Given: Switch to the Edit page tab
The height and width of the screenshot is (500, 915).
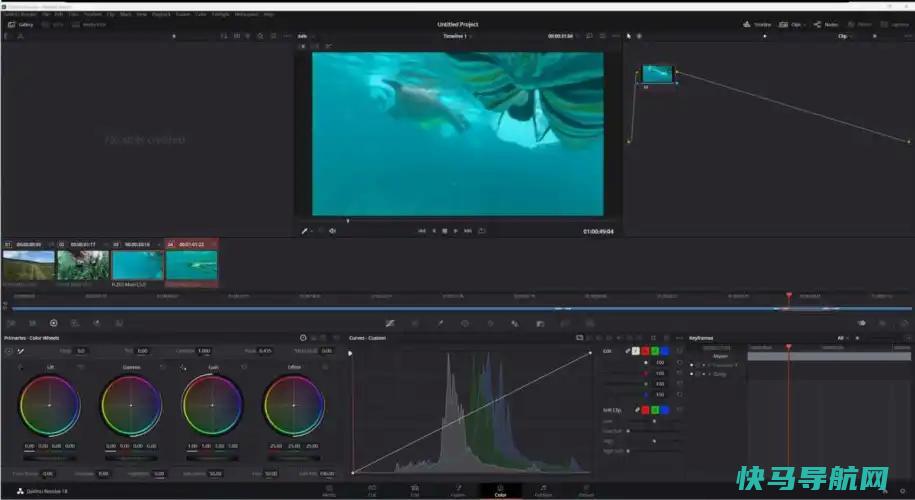Looking at the screenshot, I should tap(414, 491).
